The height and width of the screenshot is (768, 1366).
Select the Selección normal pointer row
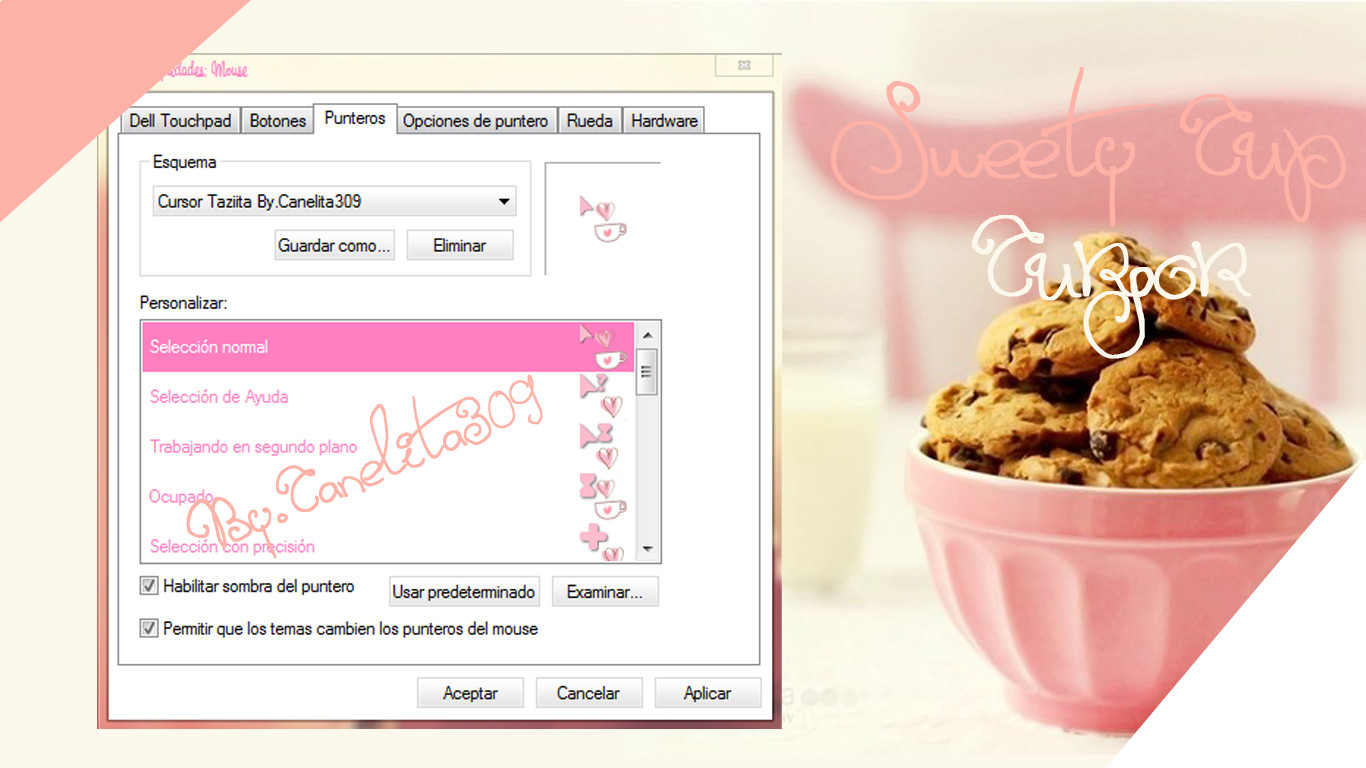[388, 346]
